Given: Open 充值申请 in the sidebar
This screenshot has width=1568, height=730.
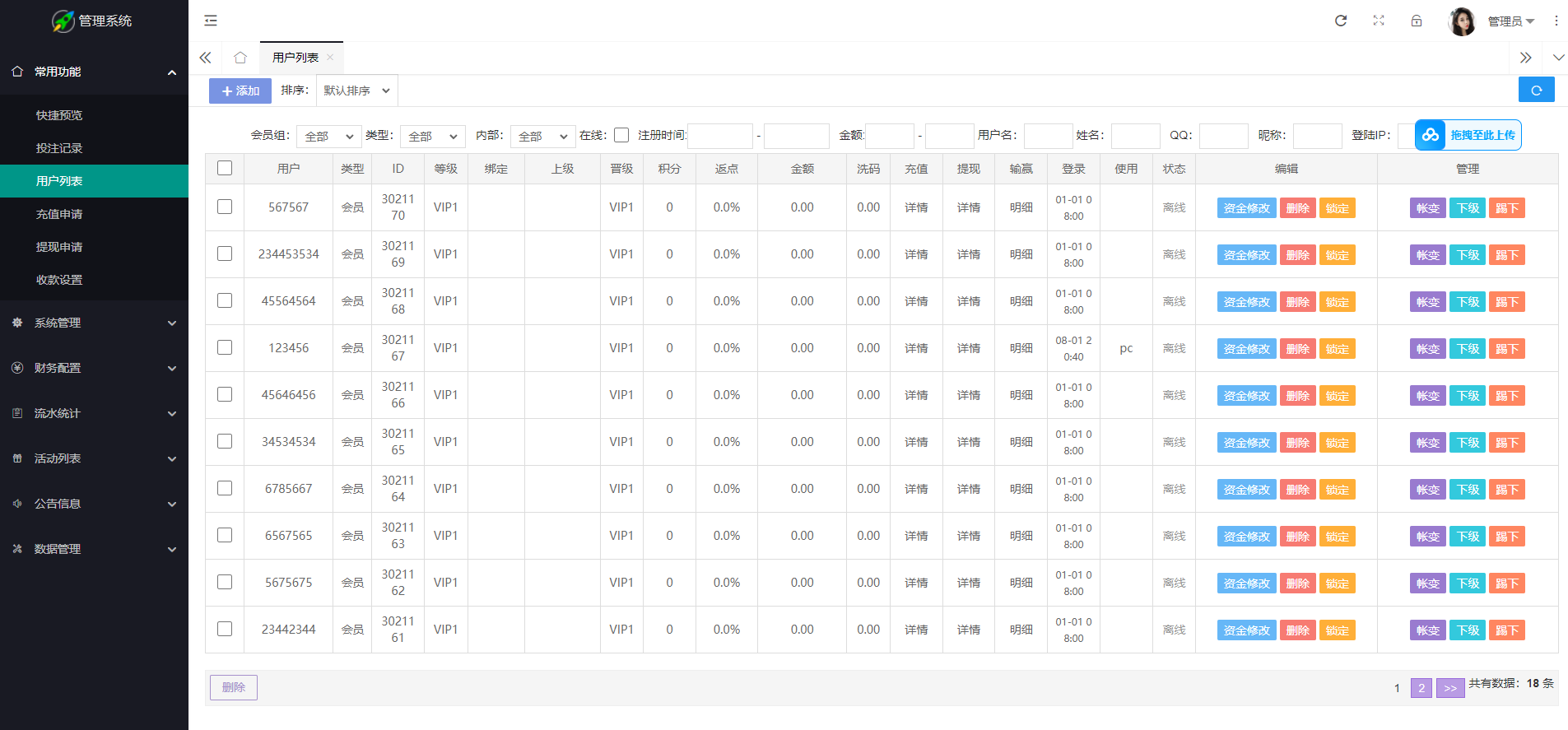Looking at the screenshot, I should click(x=59, y=214).
